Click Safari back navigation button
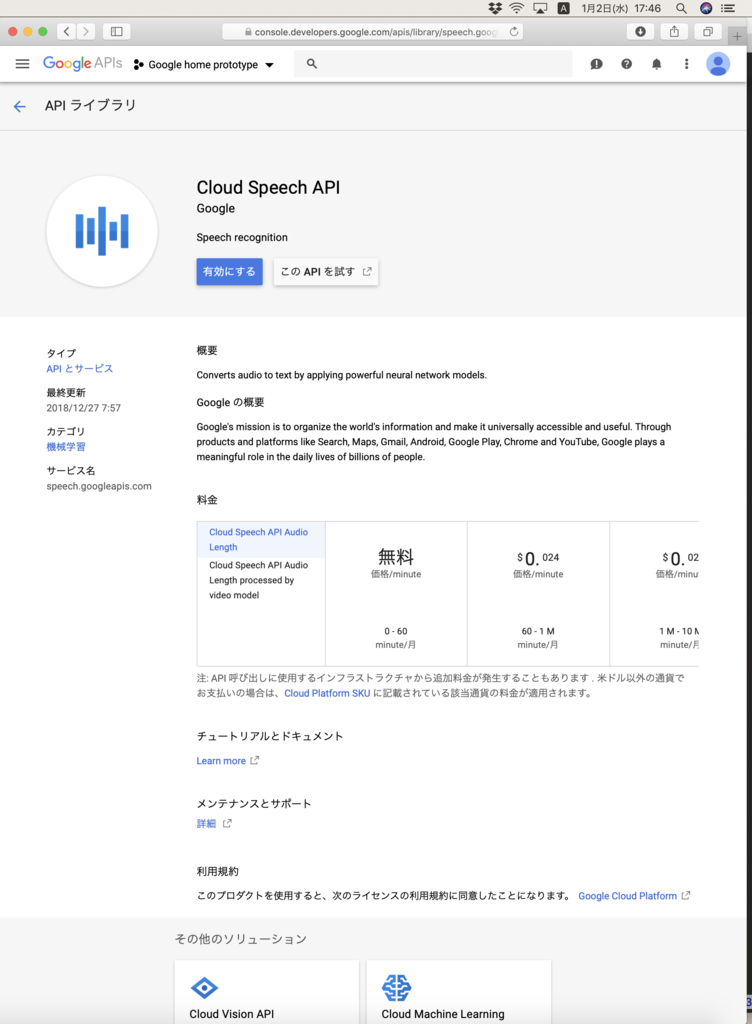Screen dimensions: 752x1024 click(x=67, y=31)
